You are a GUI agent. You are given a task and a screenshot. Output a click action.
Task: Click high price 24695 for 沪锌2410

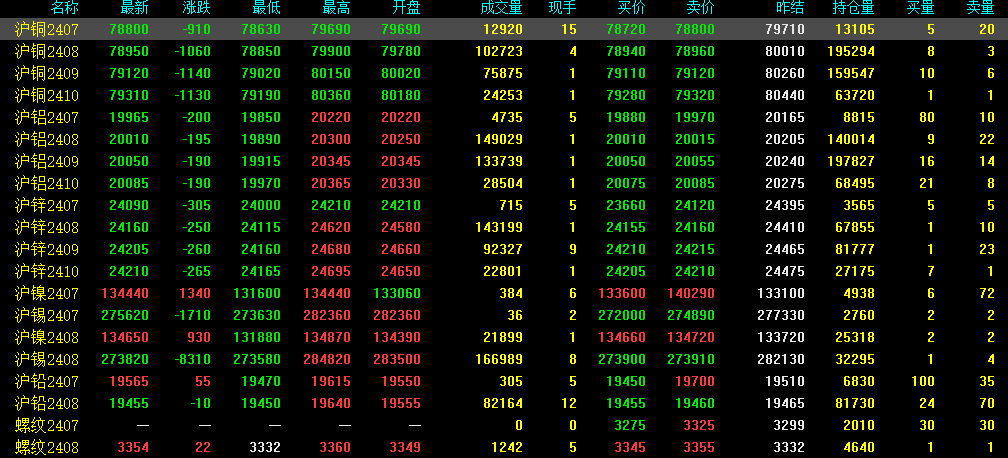click(331, 271)
